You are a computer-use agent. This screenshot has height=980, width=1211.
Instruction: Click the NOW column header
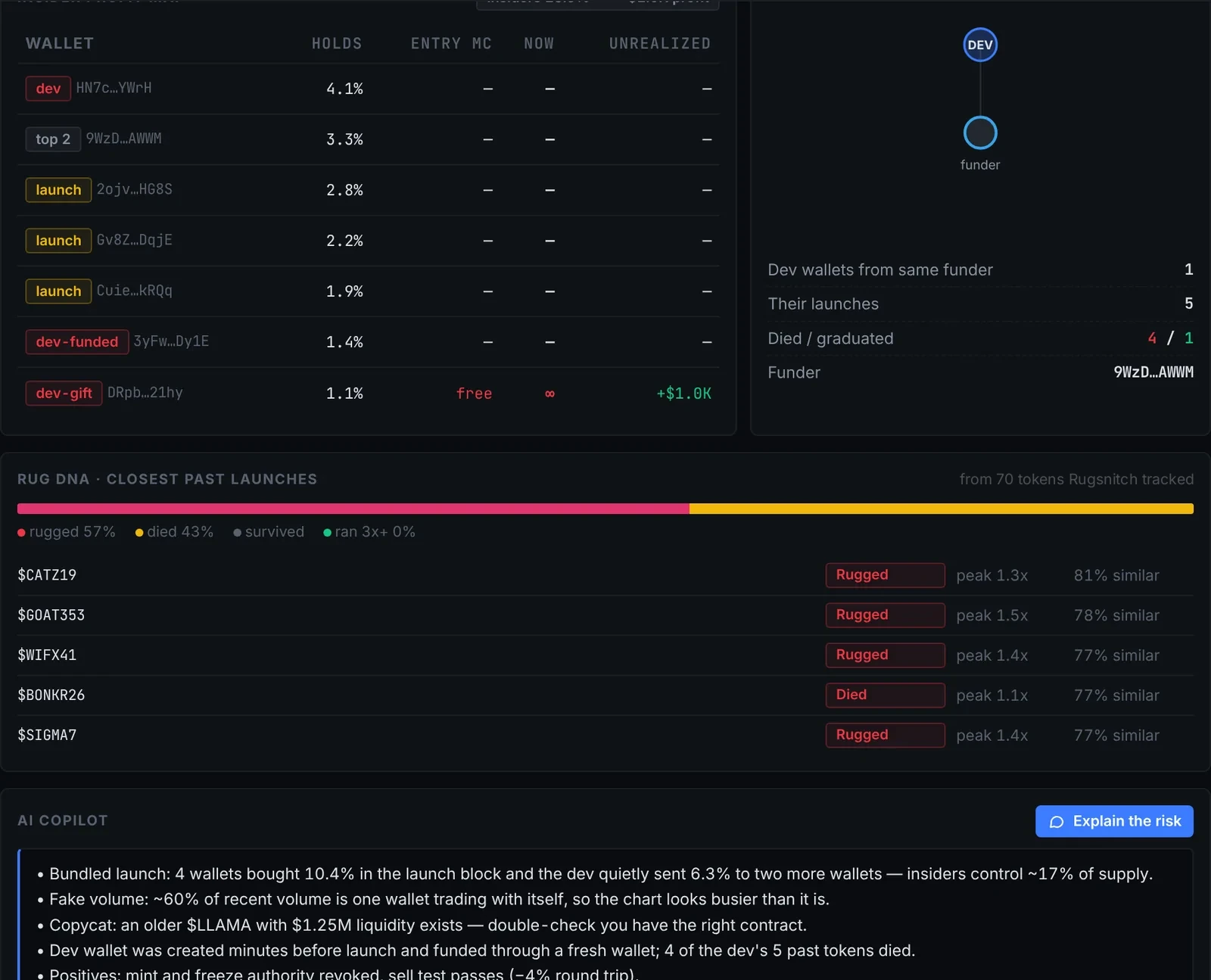tap(539, 43)
